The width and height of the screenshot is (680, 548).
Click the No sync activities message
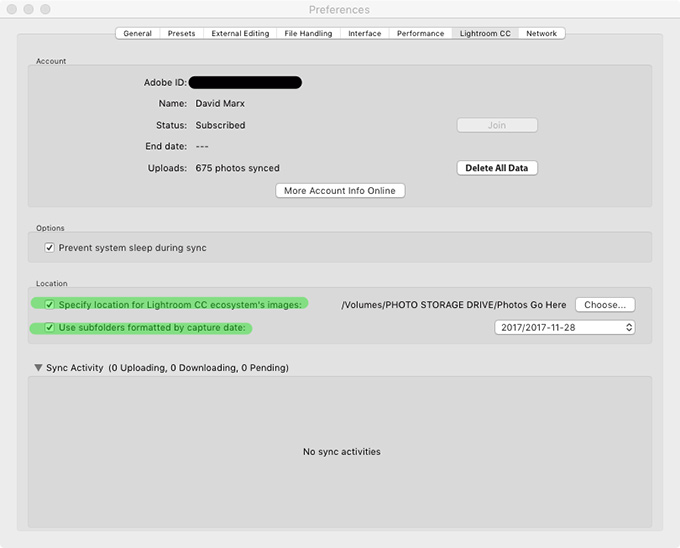[342, 452]
